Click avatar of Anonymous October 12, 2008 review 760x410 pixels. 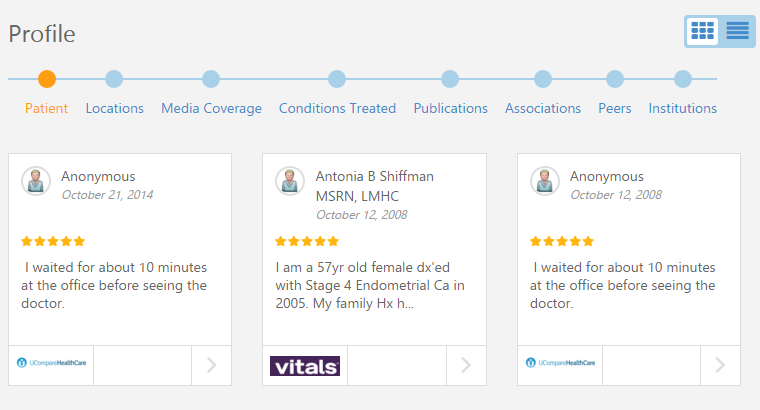coord(545,181)
